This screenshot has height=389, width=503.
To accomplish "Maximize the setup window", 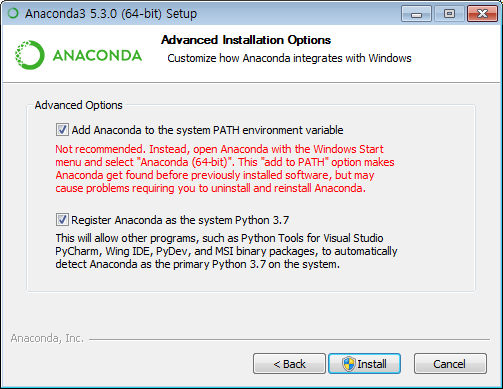I will coord(449,14).
